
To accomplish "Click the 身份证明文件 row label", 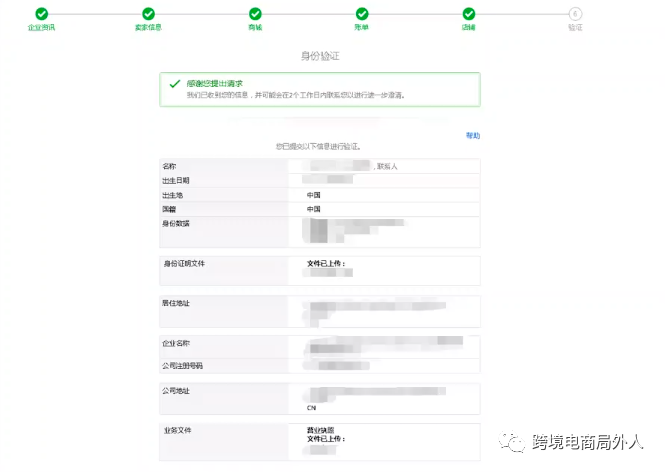I will 184,264.
